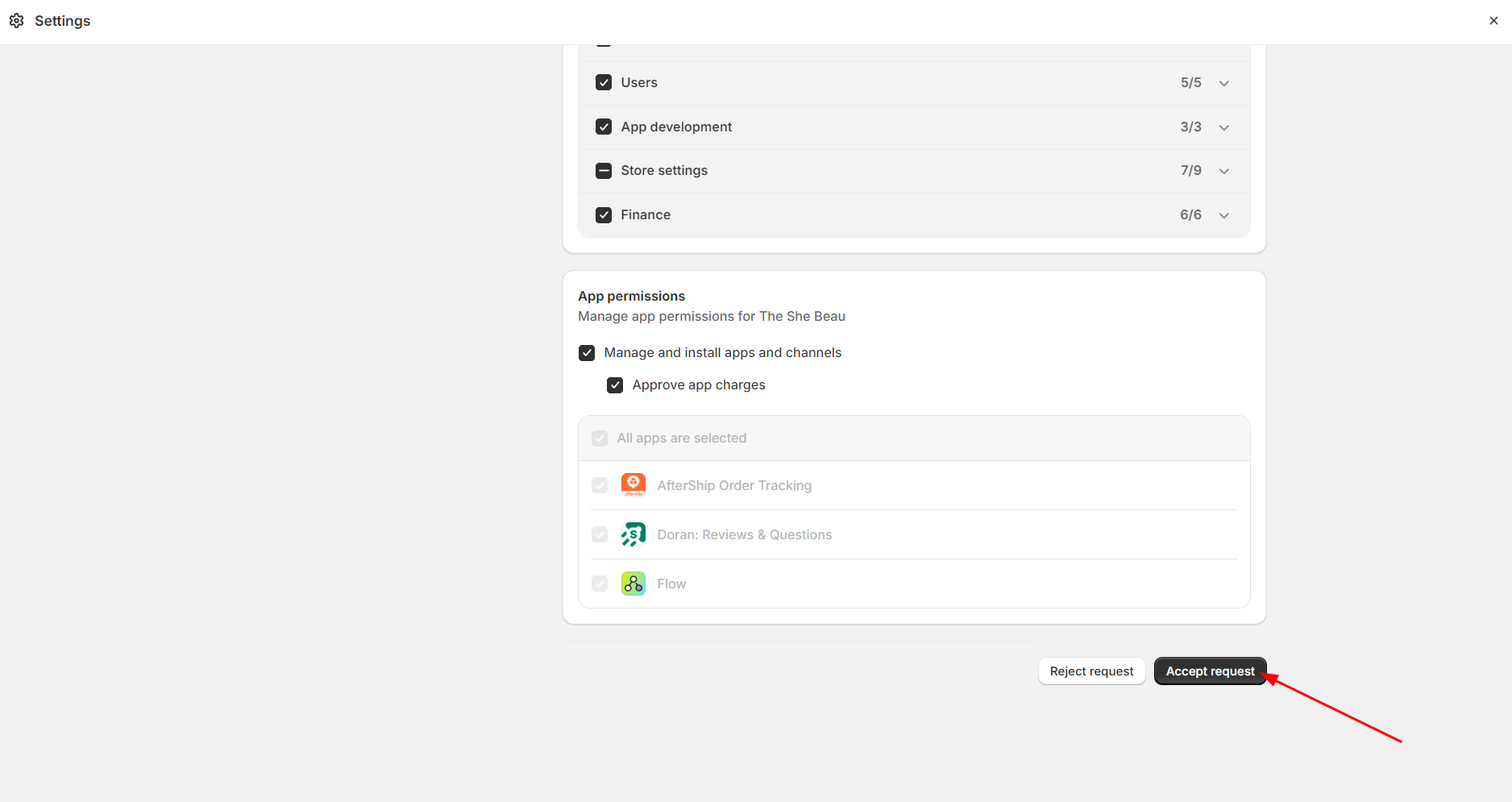Toggle the Flow app checkbox
This screenshot has width=1512, height=802.
coord(600,584)
